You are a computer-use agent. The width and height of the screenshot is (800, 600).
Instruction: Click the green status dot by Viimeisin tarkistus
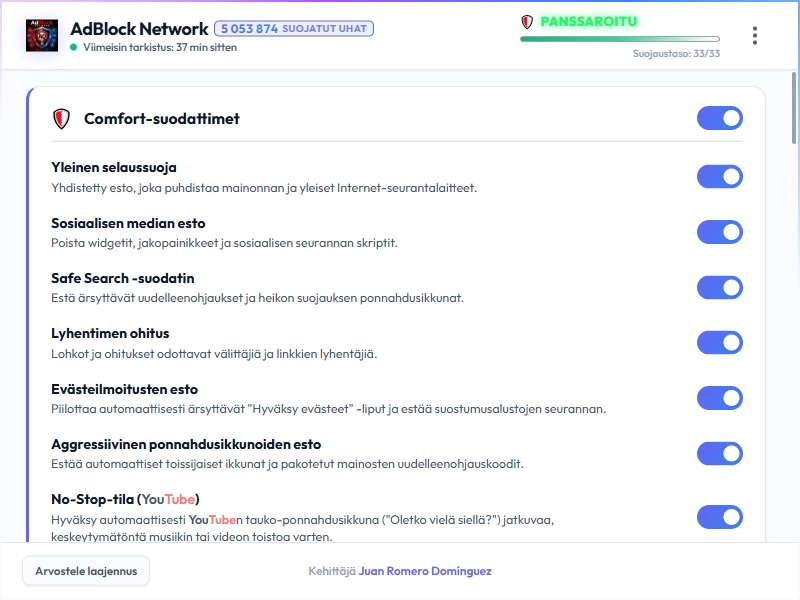[x=73, y=47]
